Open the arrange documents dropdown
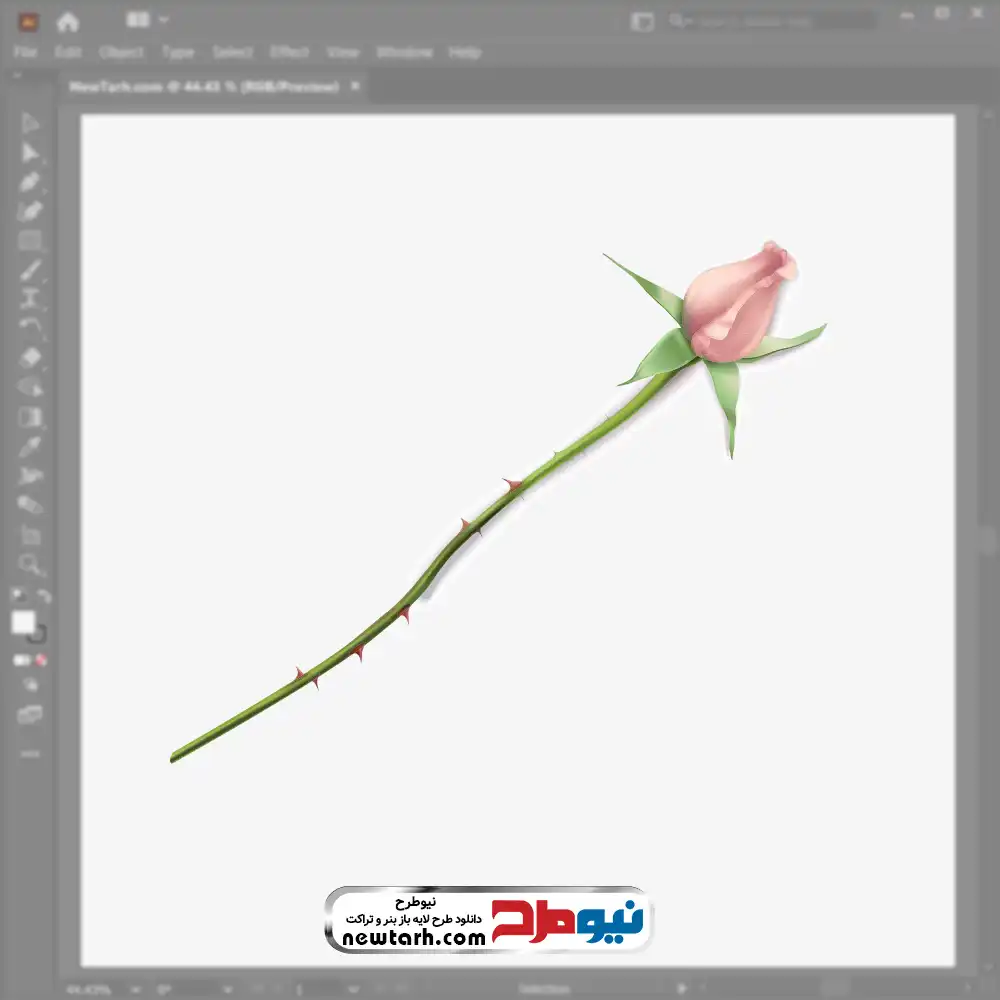This screenshot has height=1000, width=1000. click(x=148, y=20)
